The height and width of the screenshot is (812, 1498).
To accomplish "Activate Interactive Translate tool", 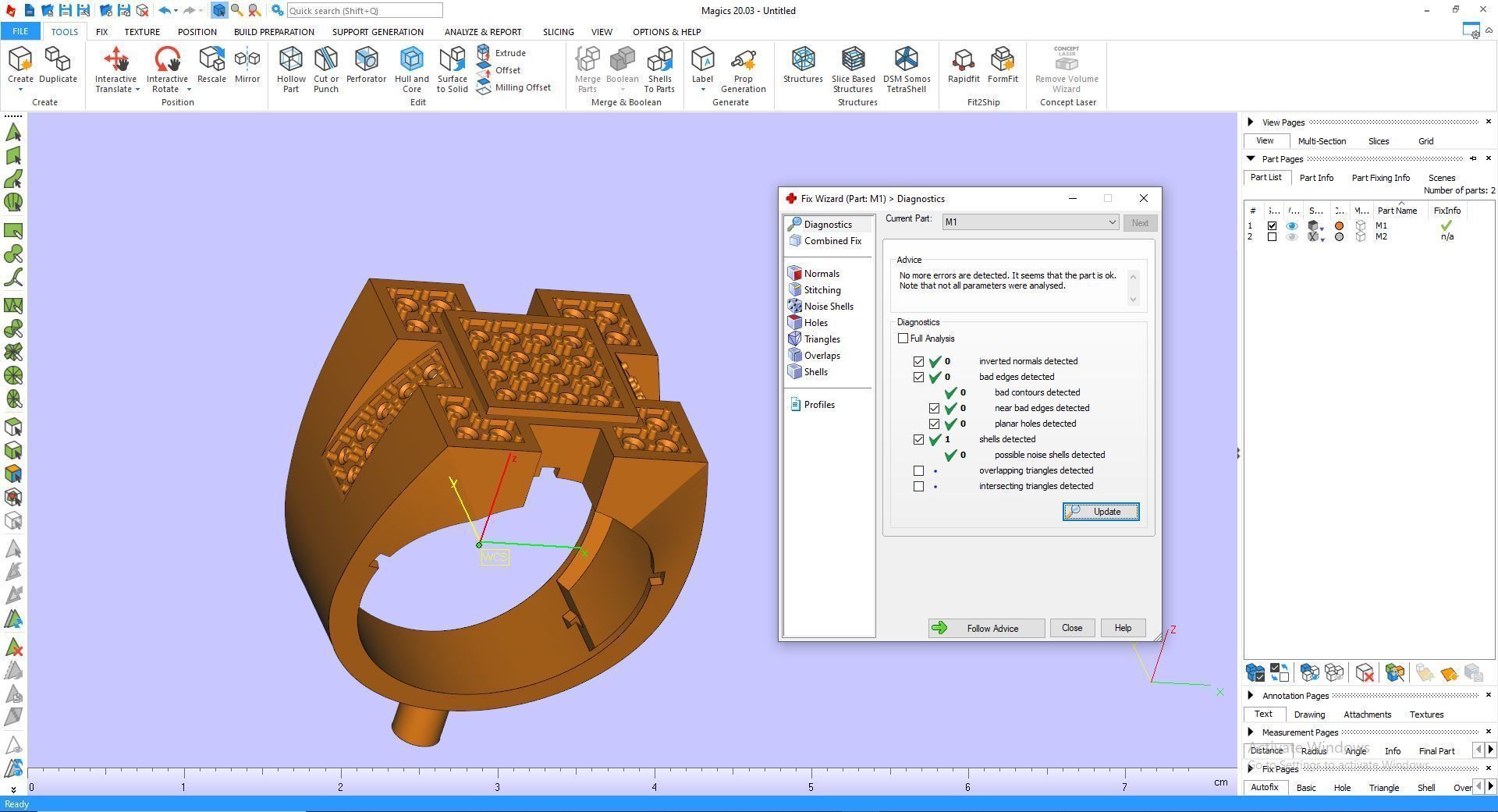I will 115,64.
